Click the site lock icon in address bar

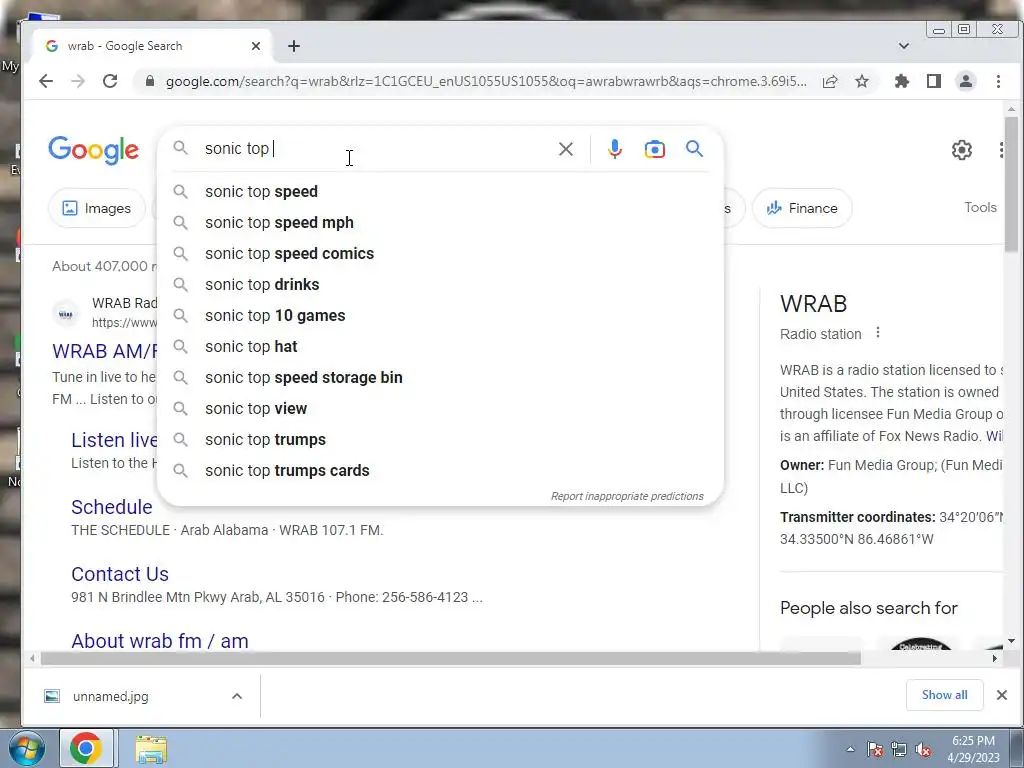point(150,81)
